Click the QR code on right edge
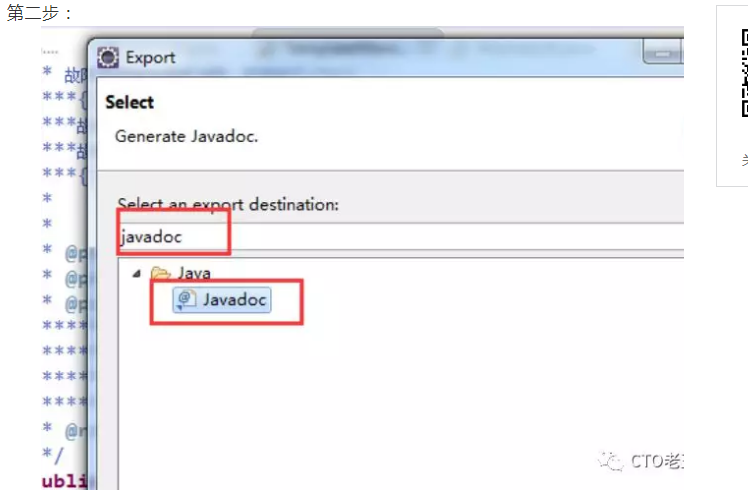The image size is (748, 502). click(x=744, y=73)
